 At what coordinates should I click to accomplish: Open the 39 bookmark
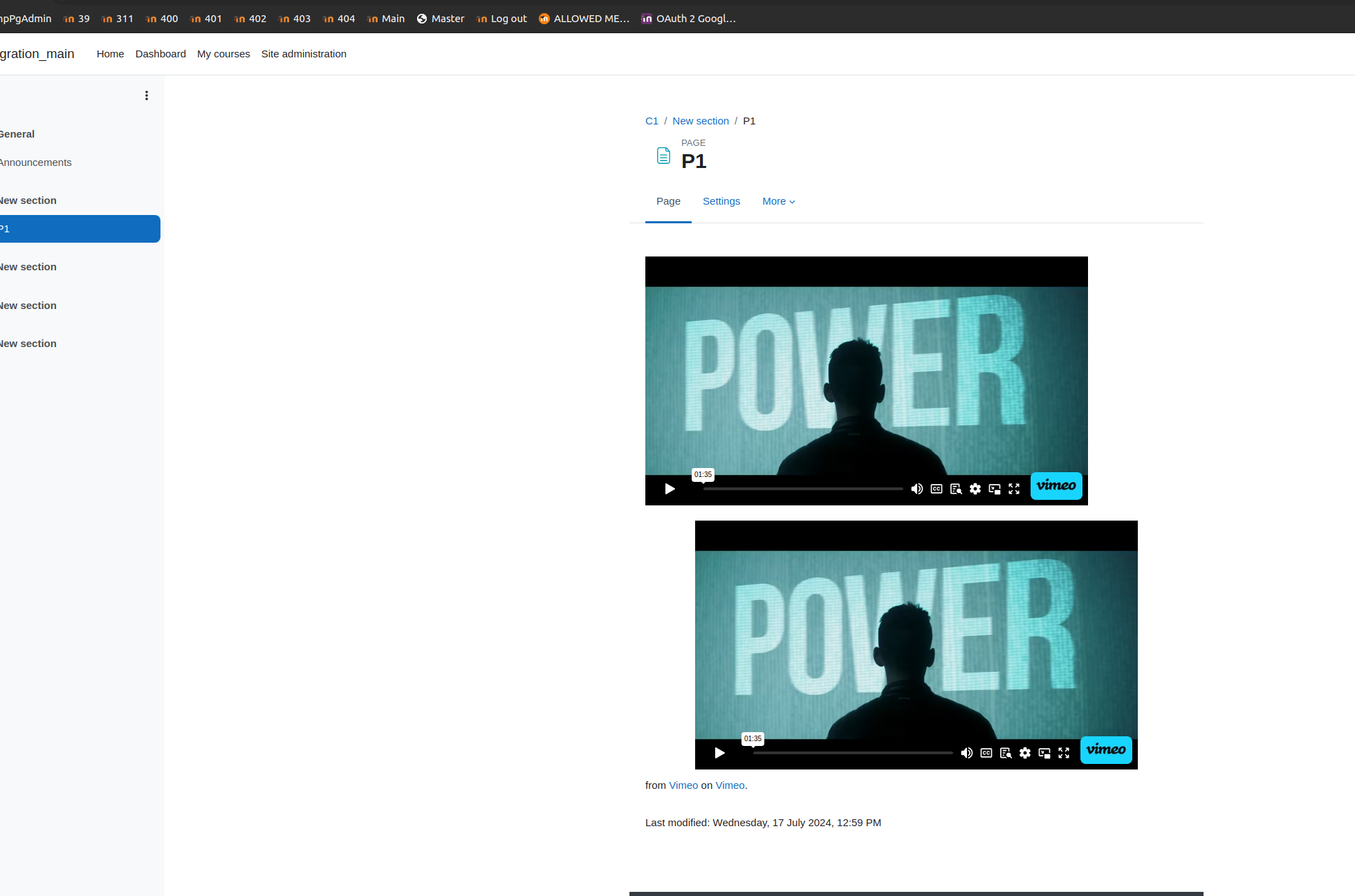point(77,19)
